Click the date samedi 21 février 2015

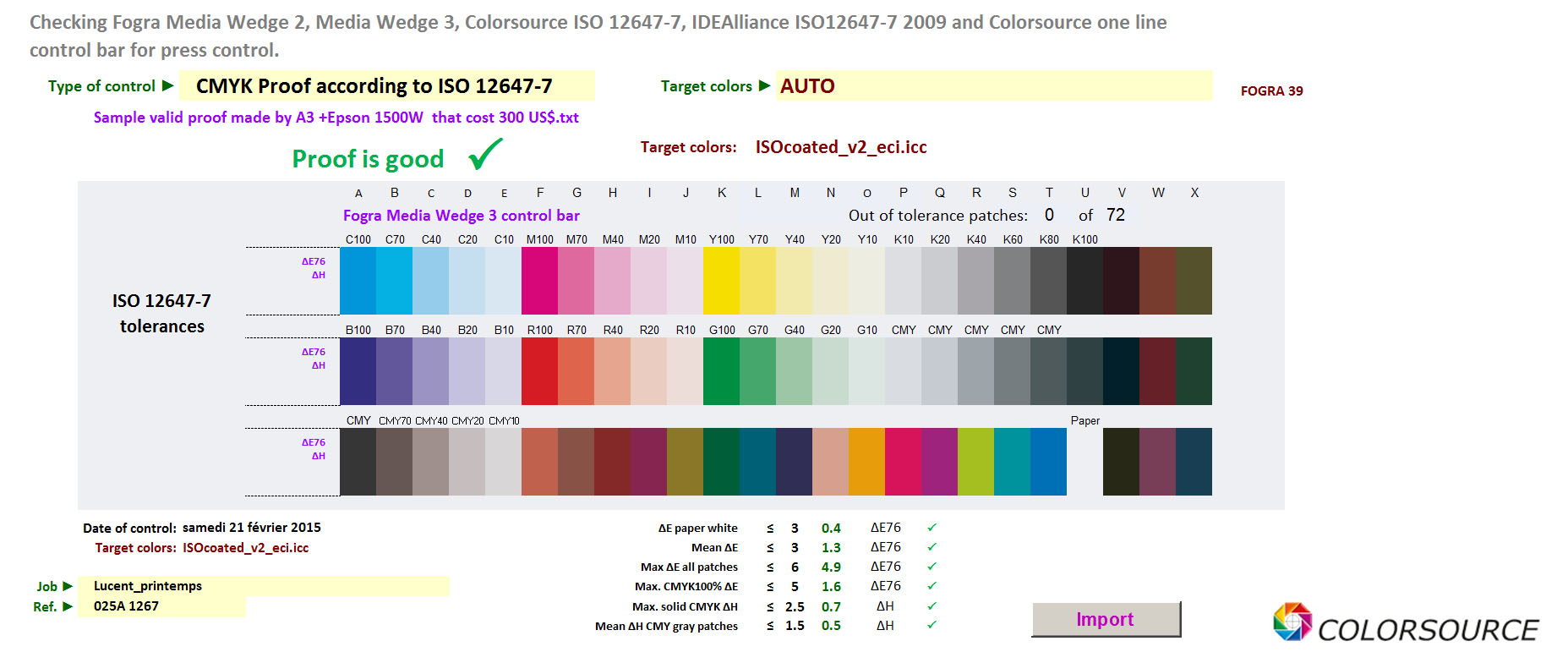point(252,527)
